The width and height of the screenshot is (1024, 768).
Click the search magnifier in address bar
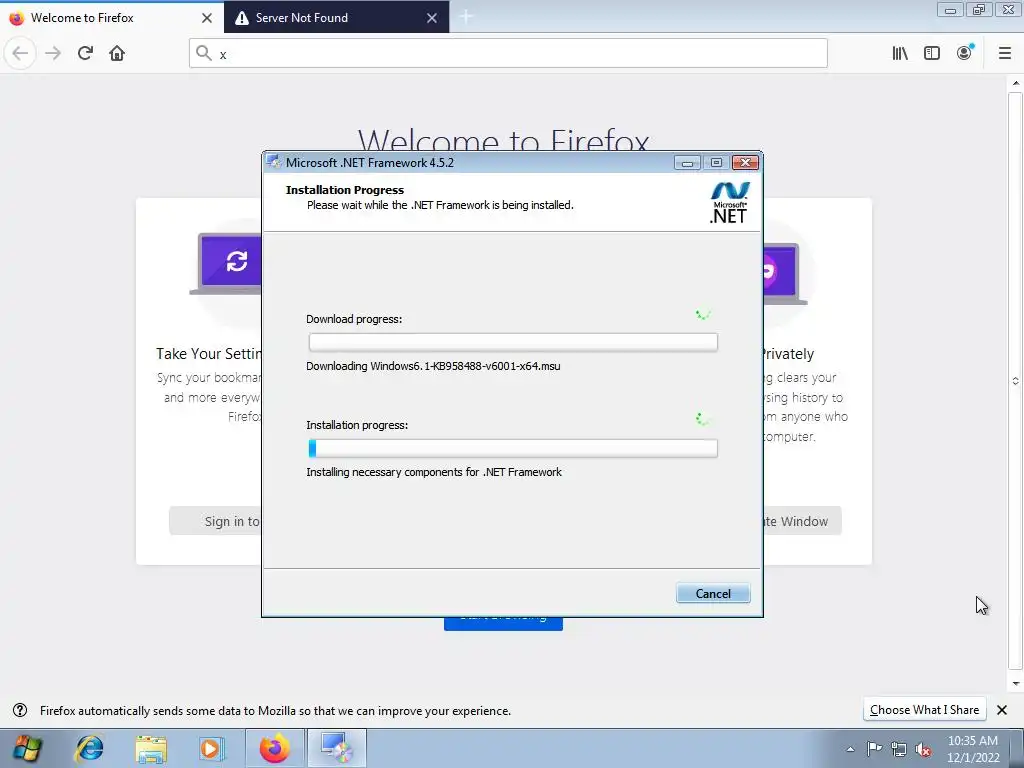(204, 54)
